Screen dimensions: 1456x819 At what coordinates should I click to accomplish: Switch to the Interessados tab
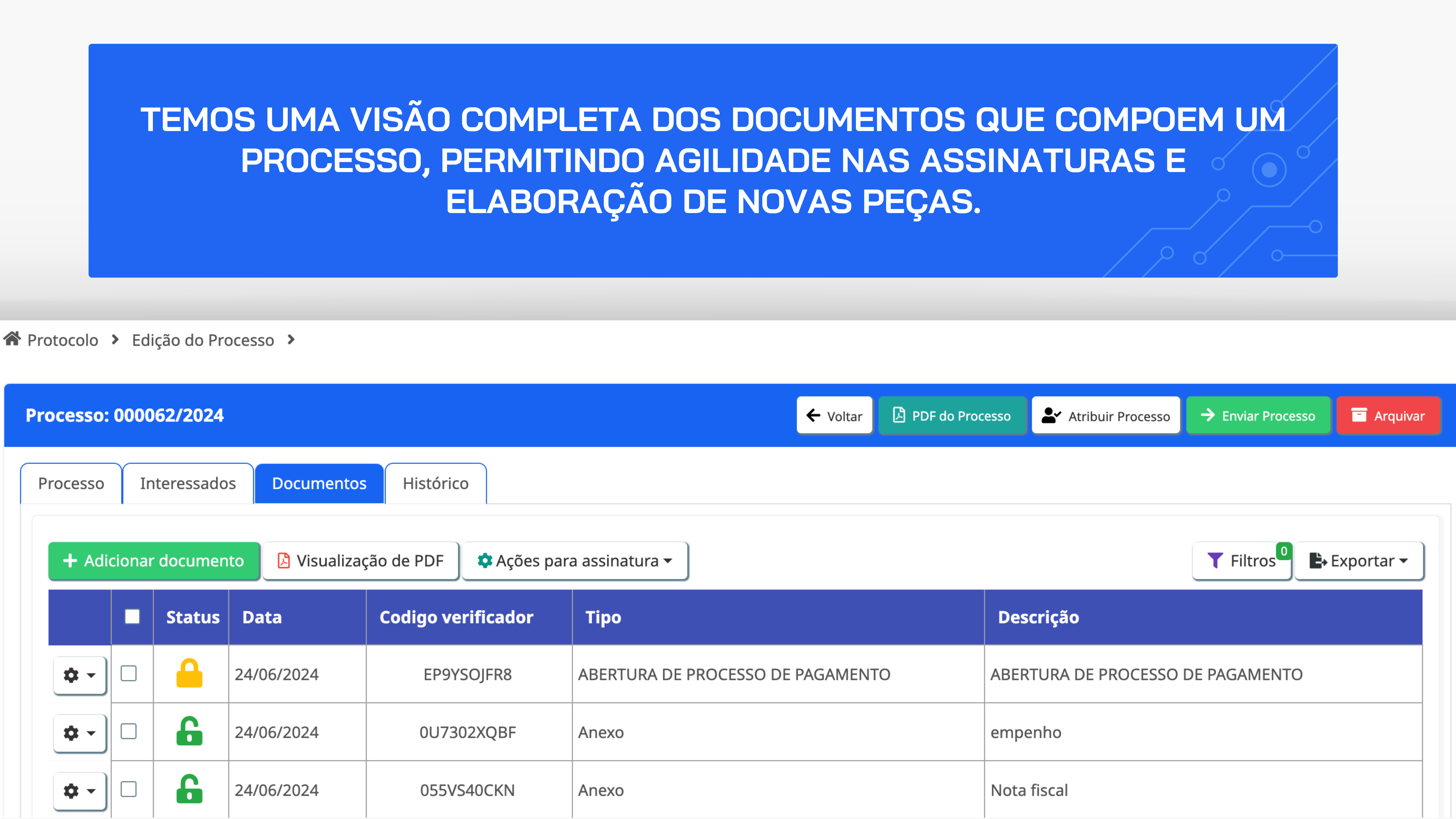[188, 483]
